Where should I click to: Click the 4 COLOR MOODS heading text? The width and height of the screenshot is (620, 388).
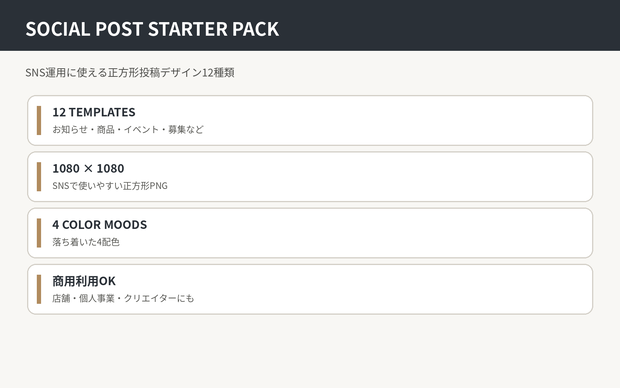[100, 225]
